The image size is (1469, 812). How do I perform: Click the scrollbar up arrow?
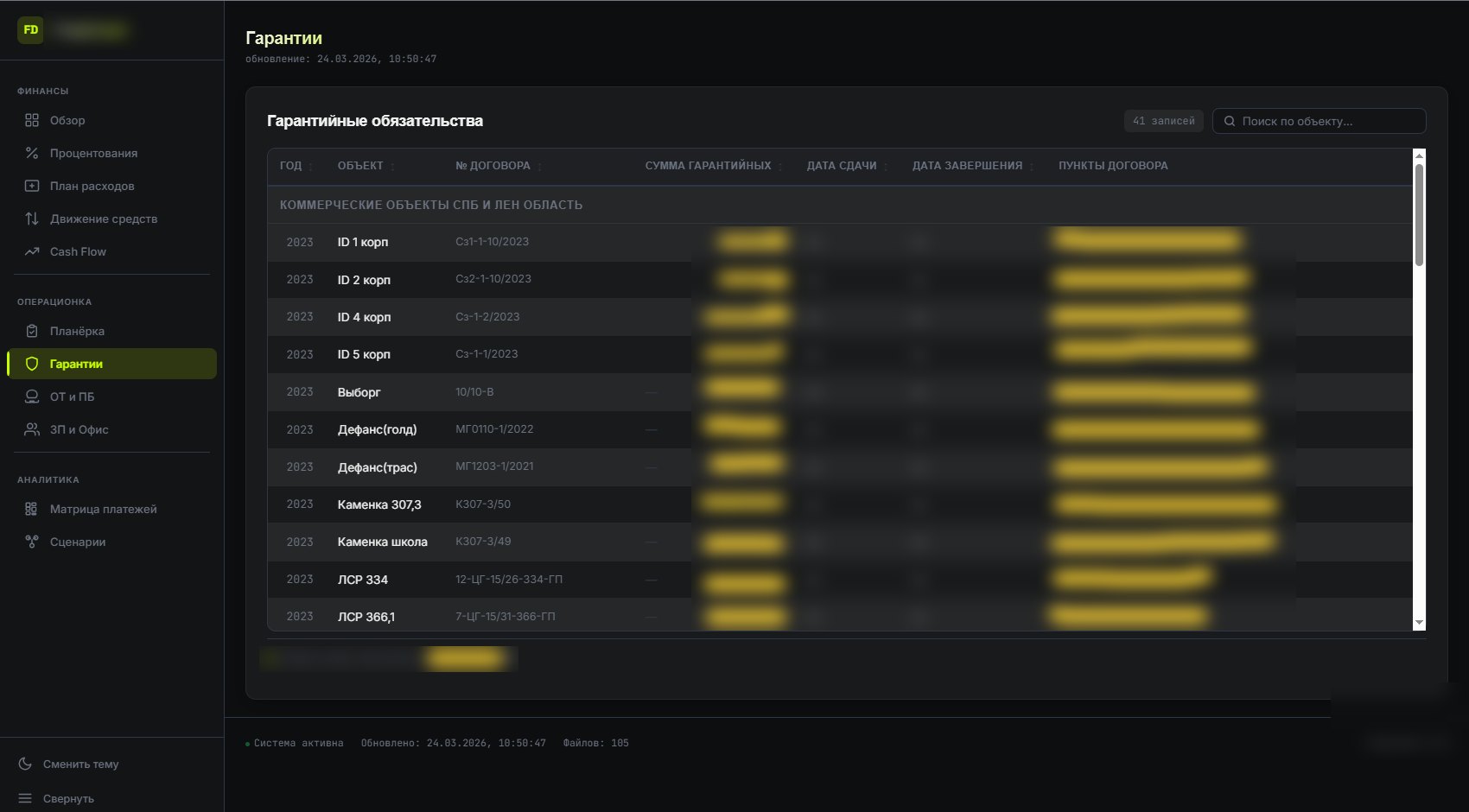point(1419,155)
